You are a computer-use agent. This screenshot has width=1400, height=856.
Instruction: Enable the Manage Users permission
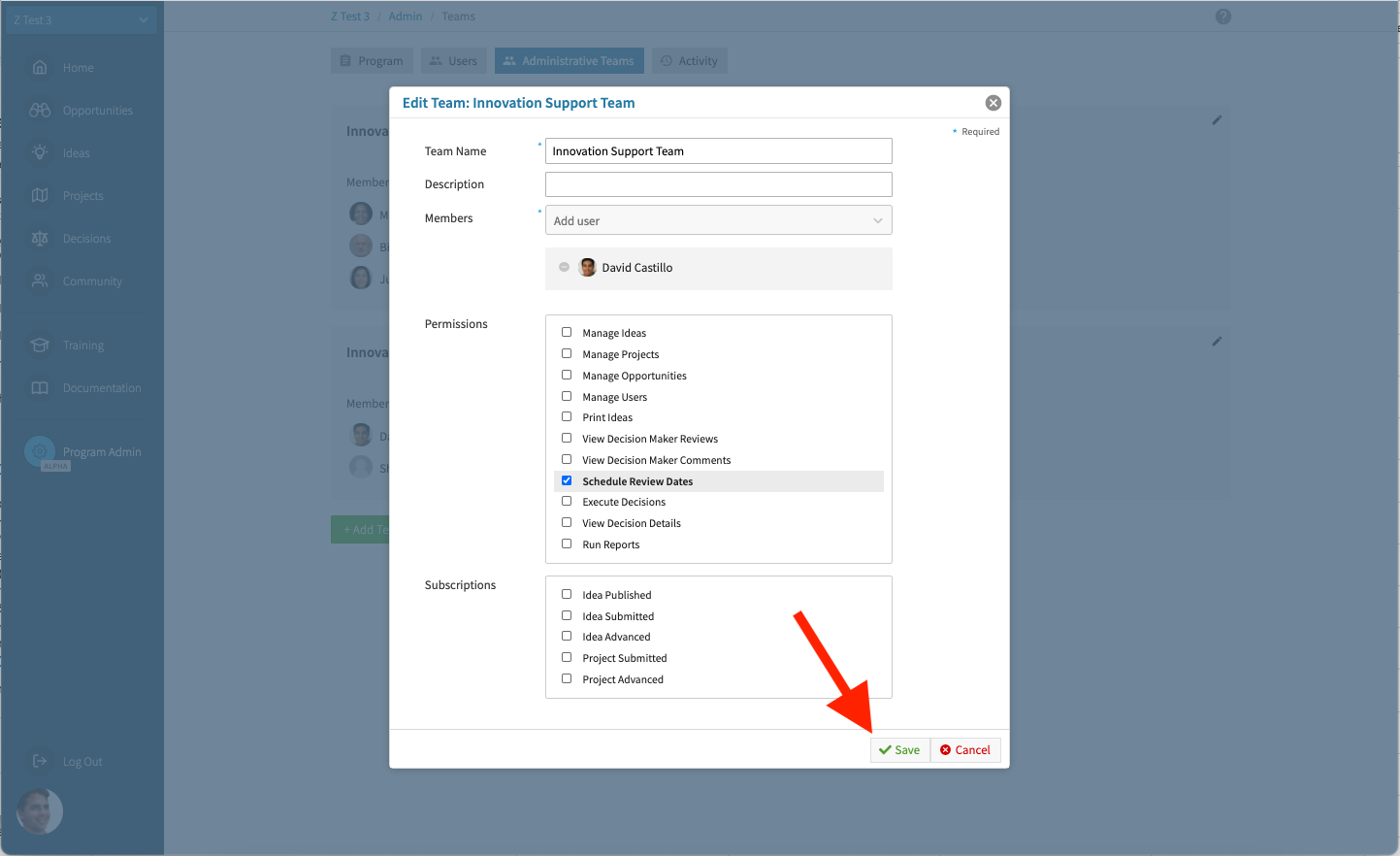(567, 396)
